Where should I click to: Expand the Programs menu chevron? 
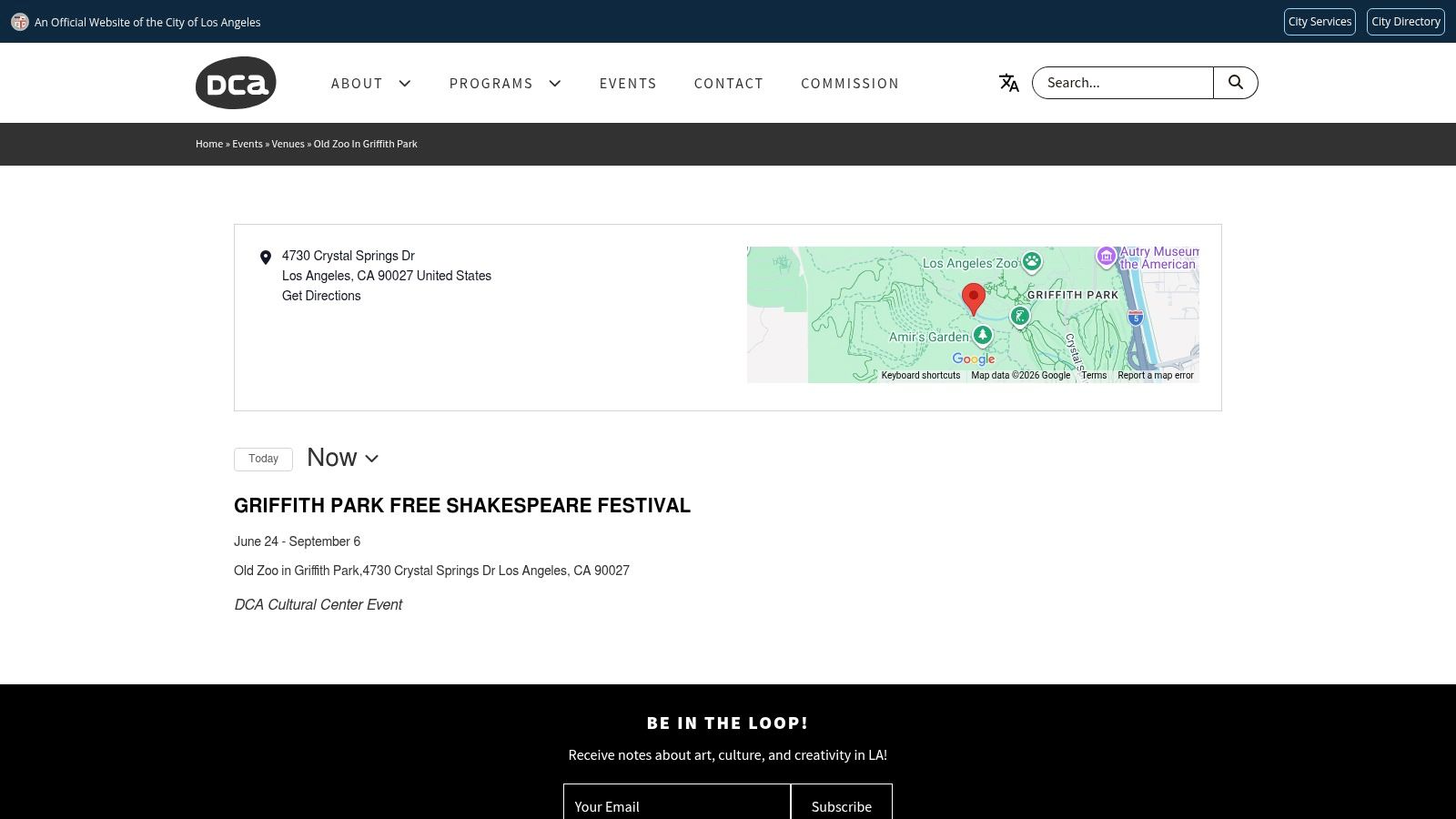[555, 84]
